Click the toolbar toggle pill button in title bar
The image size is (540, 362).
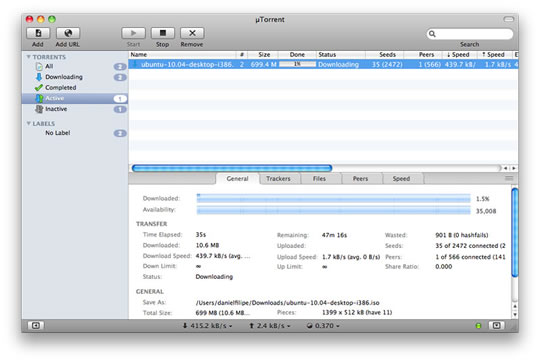[x=509, y=19]
